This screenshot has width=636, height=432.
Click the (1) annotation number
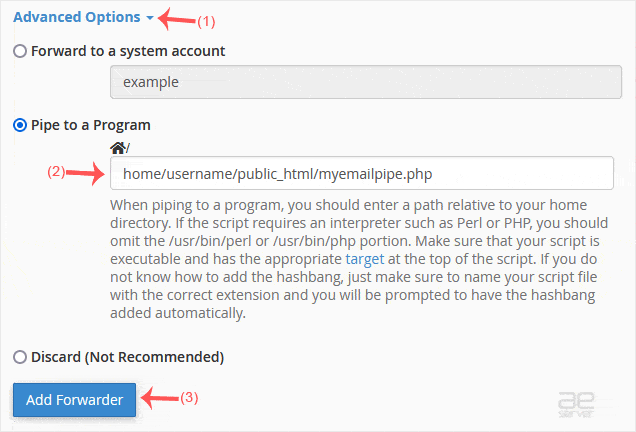pyautogui.click(x=204, y=20)
